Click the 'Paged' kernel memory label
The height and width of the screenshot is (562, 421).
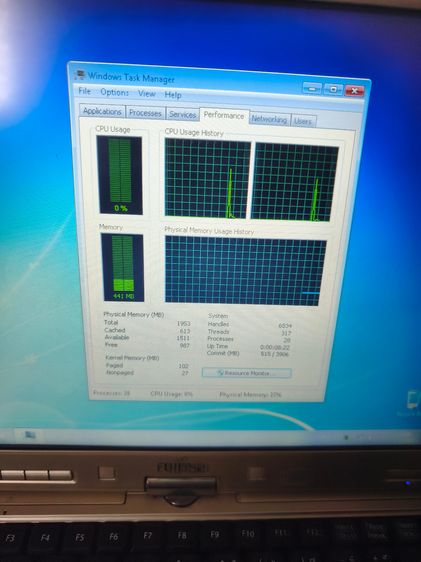click(114, 365)
